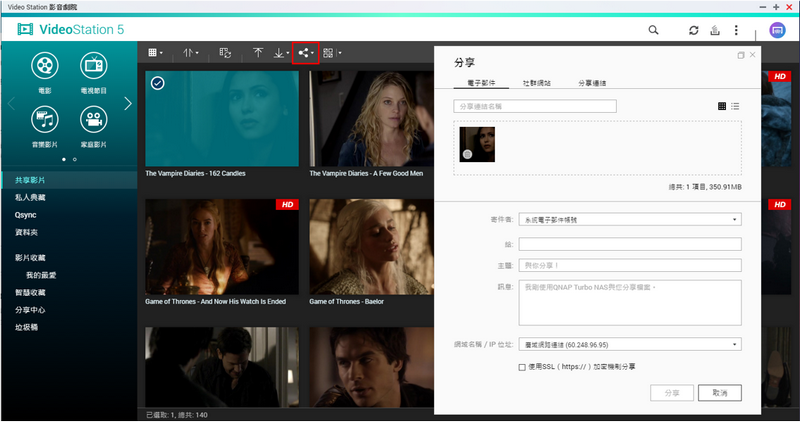Show next category page with right arrow

coord(128,104)
